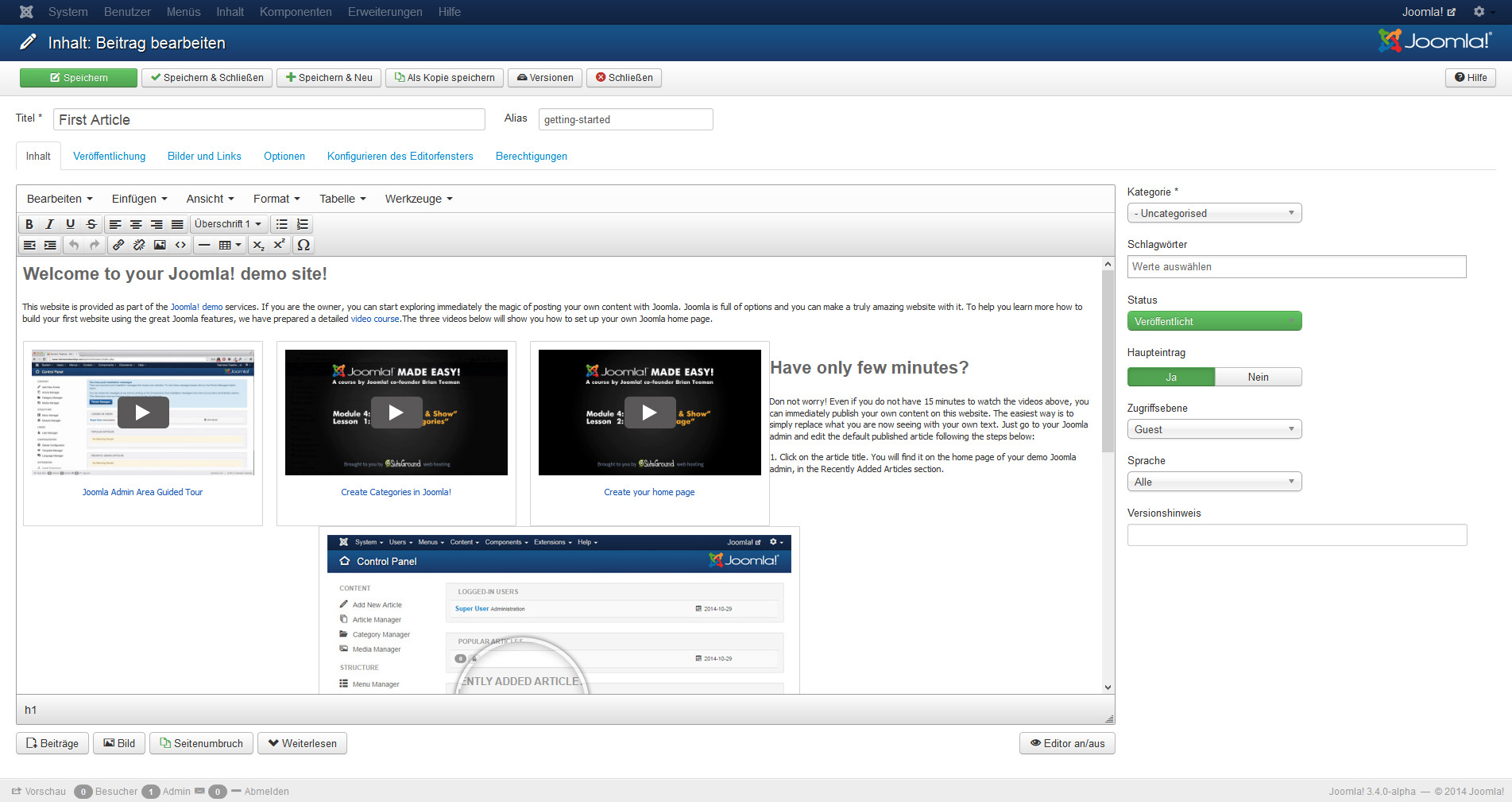Screen dimensions: 1512x802
Task: Click into the Titel field
Action: (269, 119)
